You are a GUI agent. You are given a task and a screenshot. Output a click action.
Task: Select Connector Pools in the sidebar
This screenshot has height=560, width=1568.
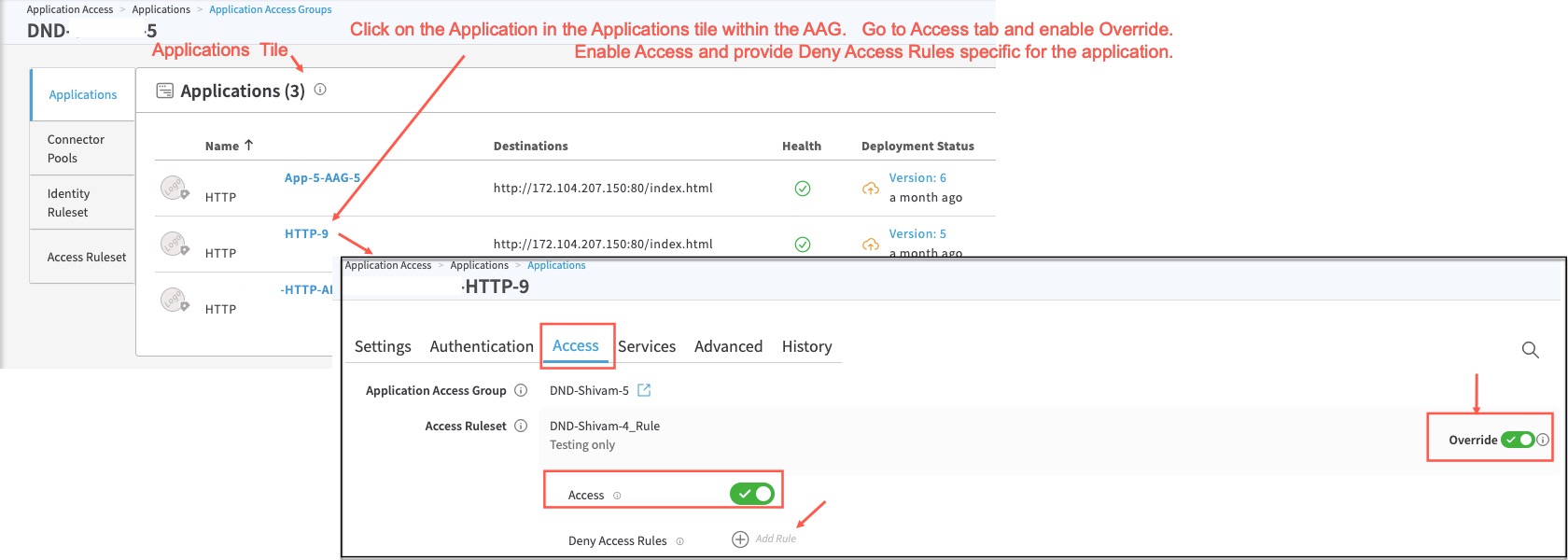tap(76, 148)
